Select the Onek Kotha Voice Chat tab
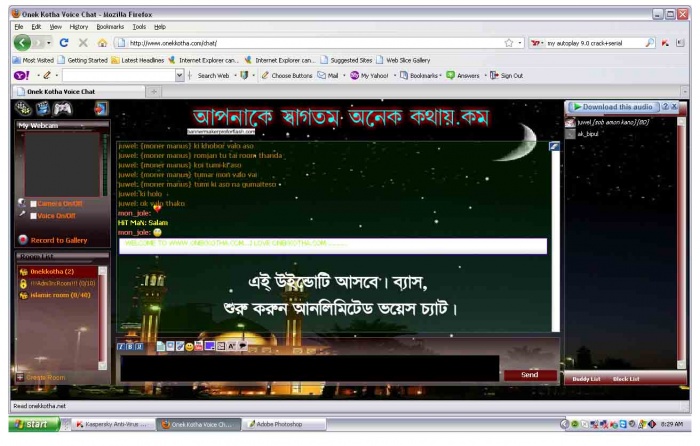 click(79, 92)
